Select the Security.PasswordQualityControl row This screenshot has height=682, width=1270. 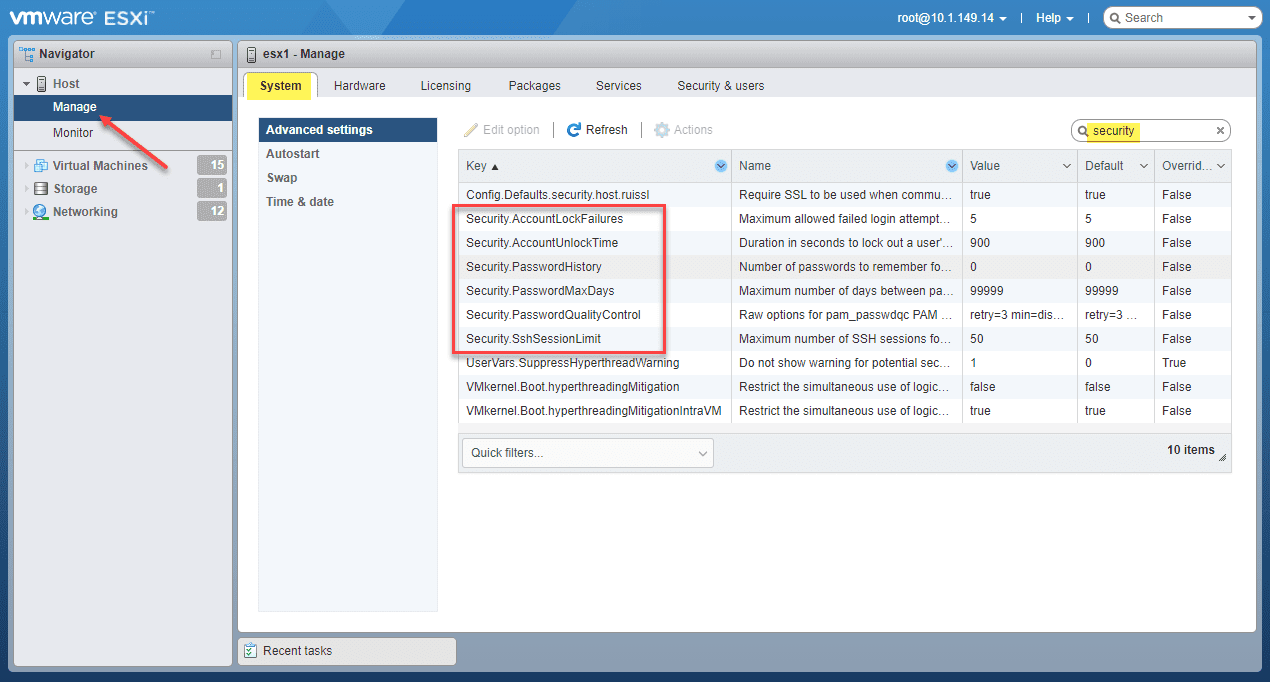844,315
